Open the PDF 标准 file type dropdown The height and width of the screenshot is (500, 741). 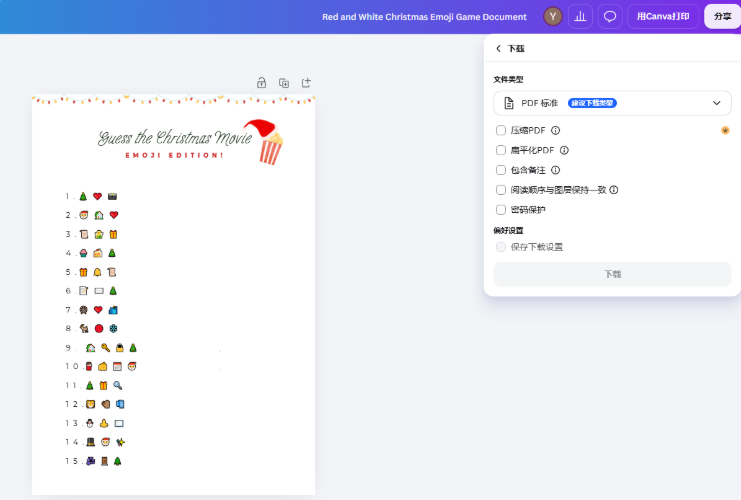[612, 103]
